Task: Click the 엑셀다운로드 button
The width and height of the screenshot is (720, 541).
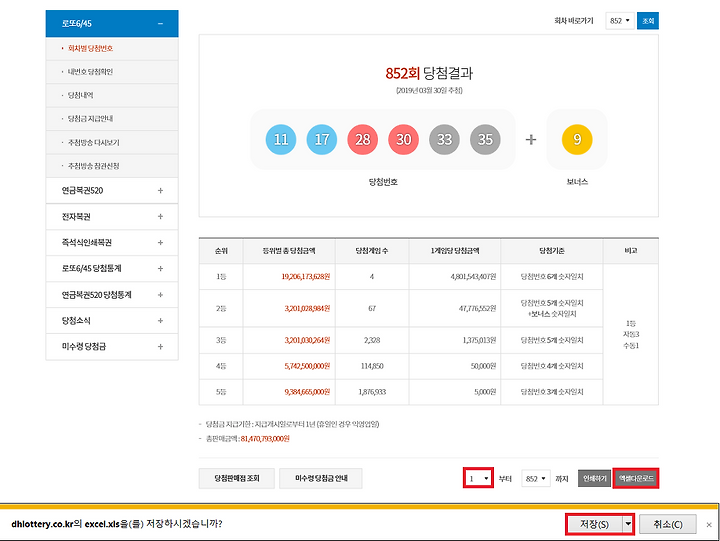Action: click(x=636, y=478)
